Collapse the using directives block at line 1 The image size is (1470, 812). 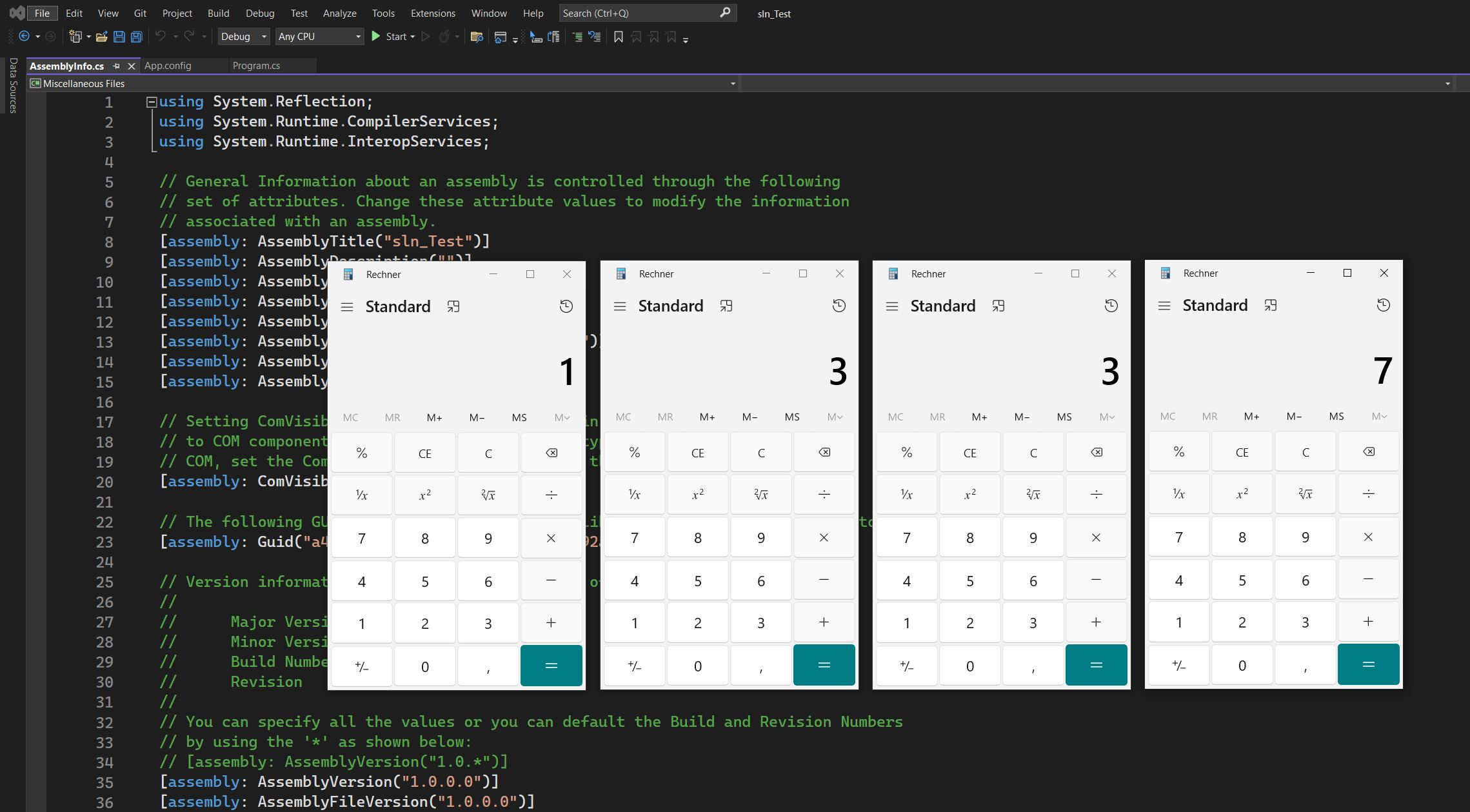click(x=152, y=102)
